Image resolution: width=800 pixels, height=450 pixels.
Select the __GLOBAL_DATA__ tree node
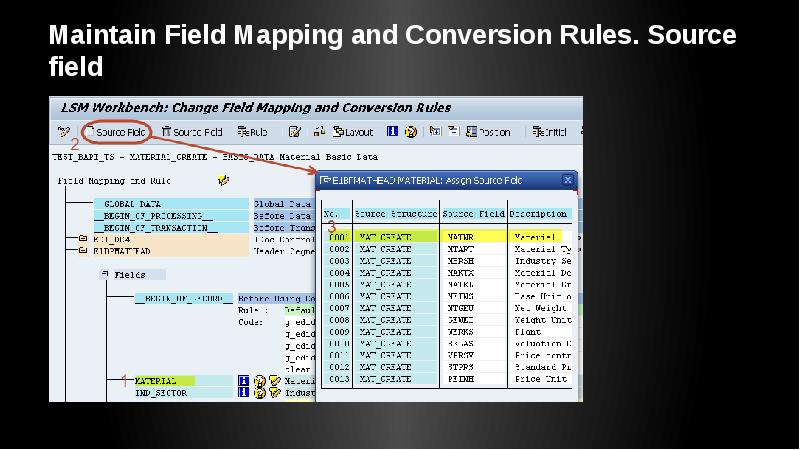(171, 204)
